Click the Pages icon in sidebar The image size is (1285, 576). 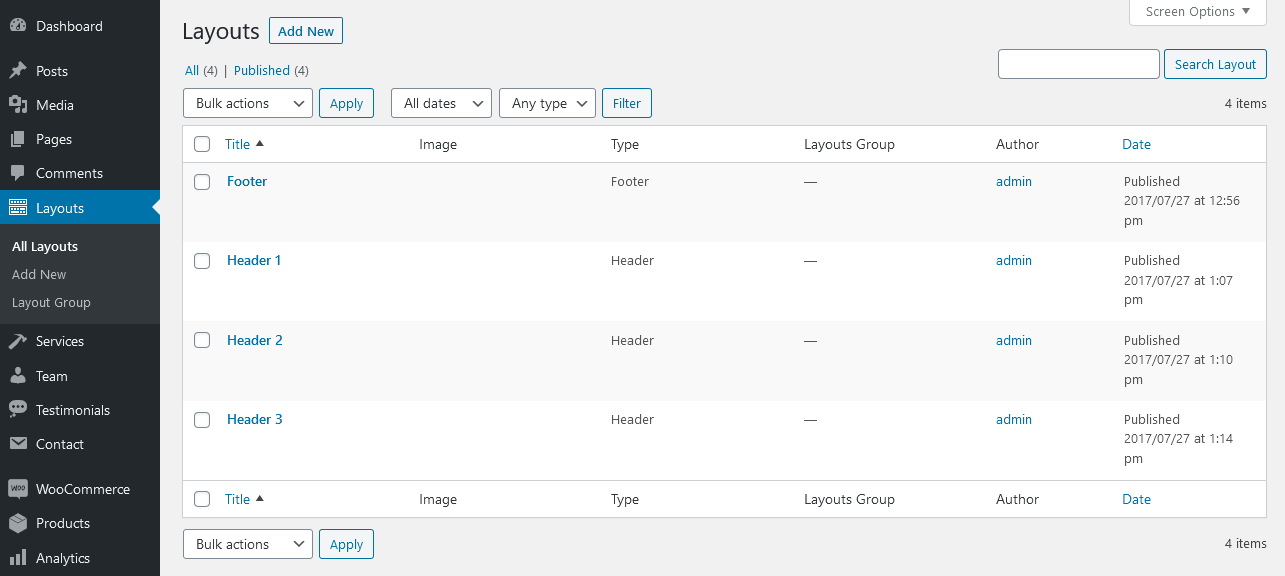click(18, 139)
